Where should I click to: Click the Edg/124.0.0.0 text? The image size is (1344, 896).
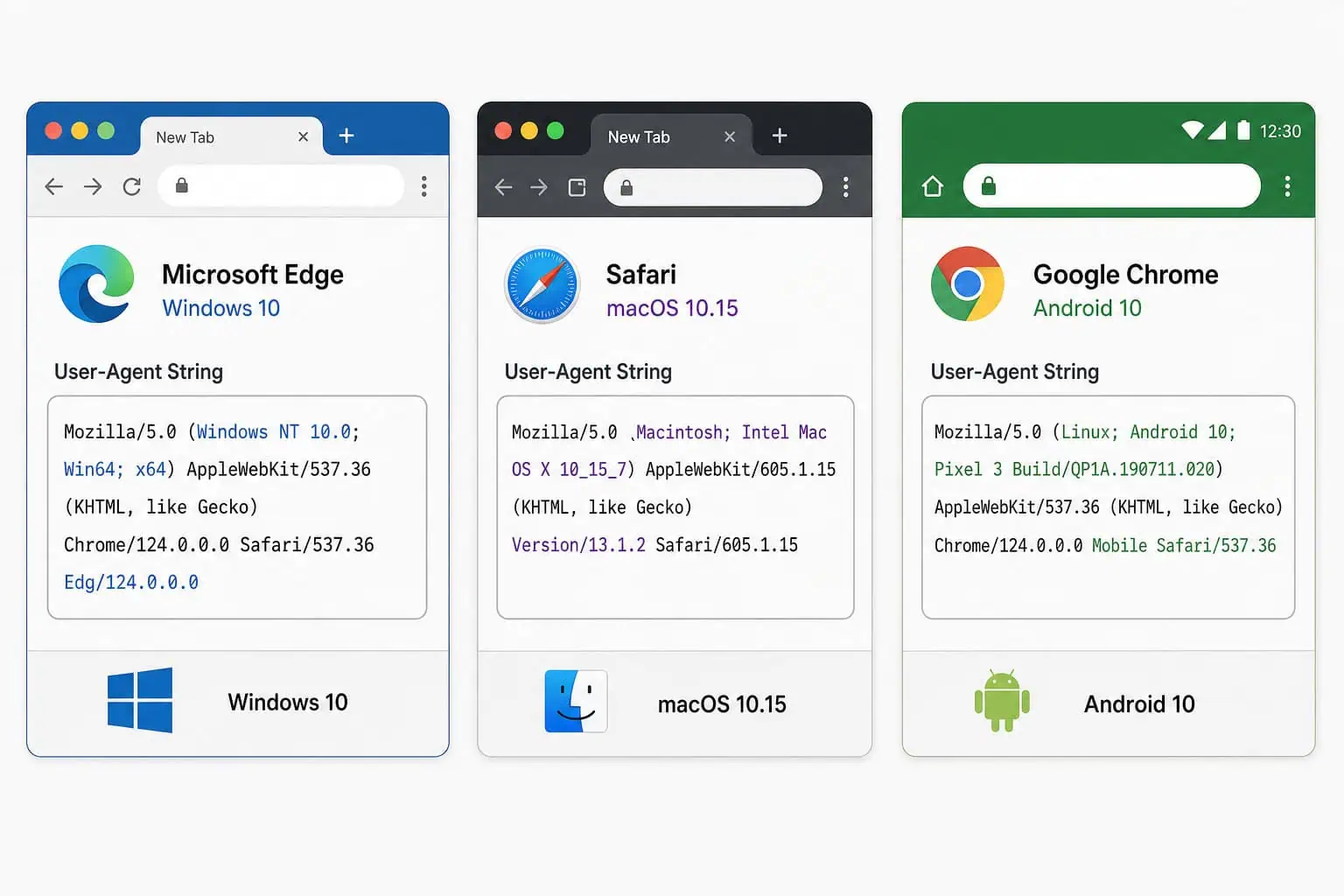tap(131, 582)
